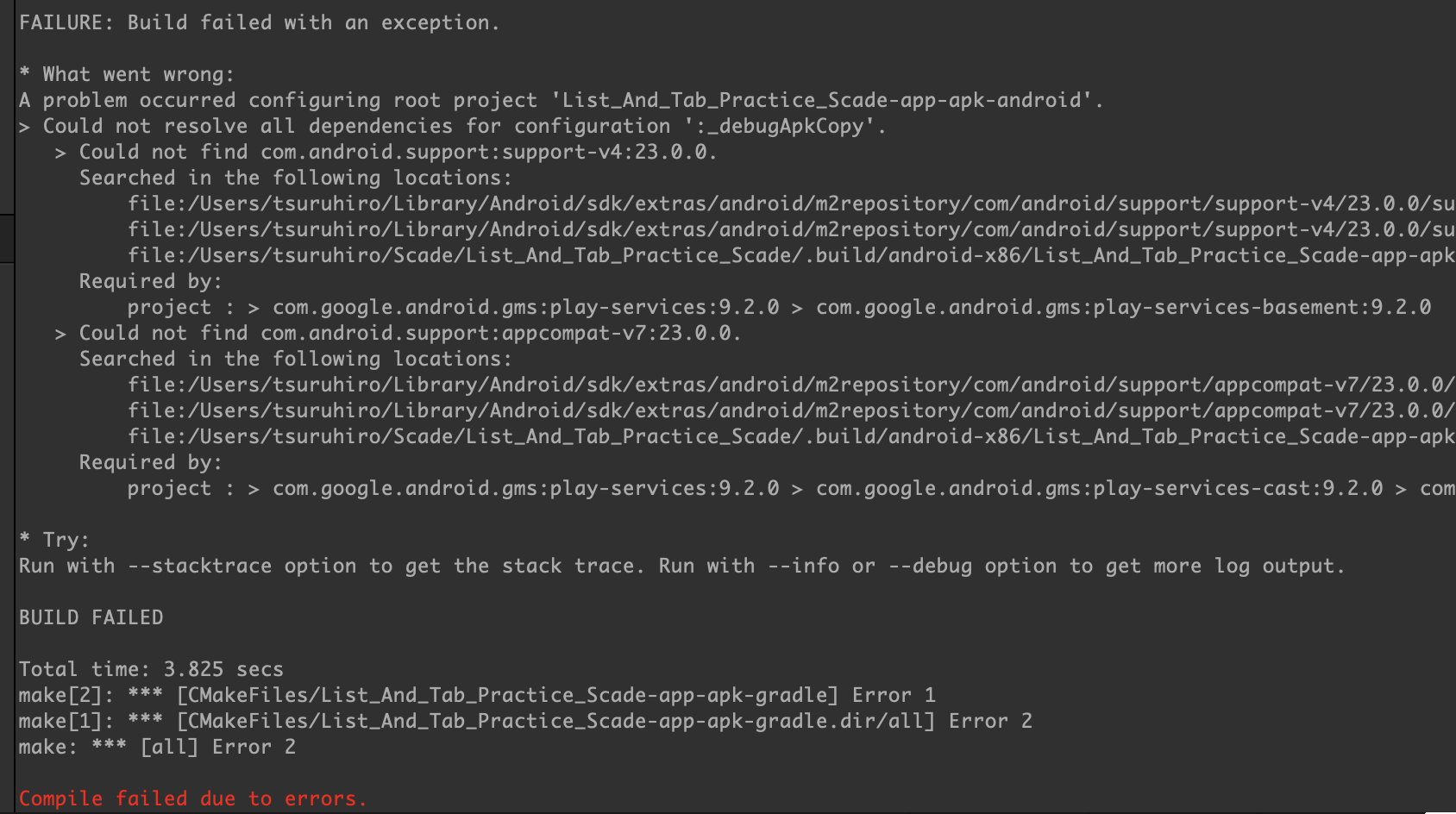Click the '_debugApkCopy' configuration error line

(x=453, y=126)
